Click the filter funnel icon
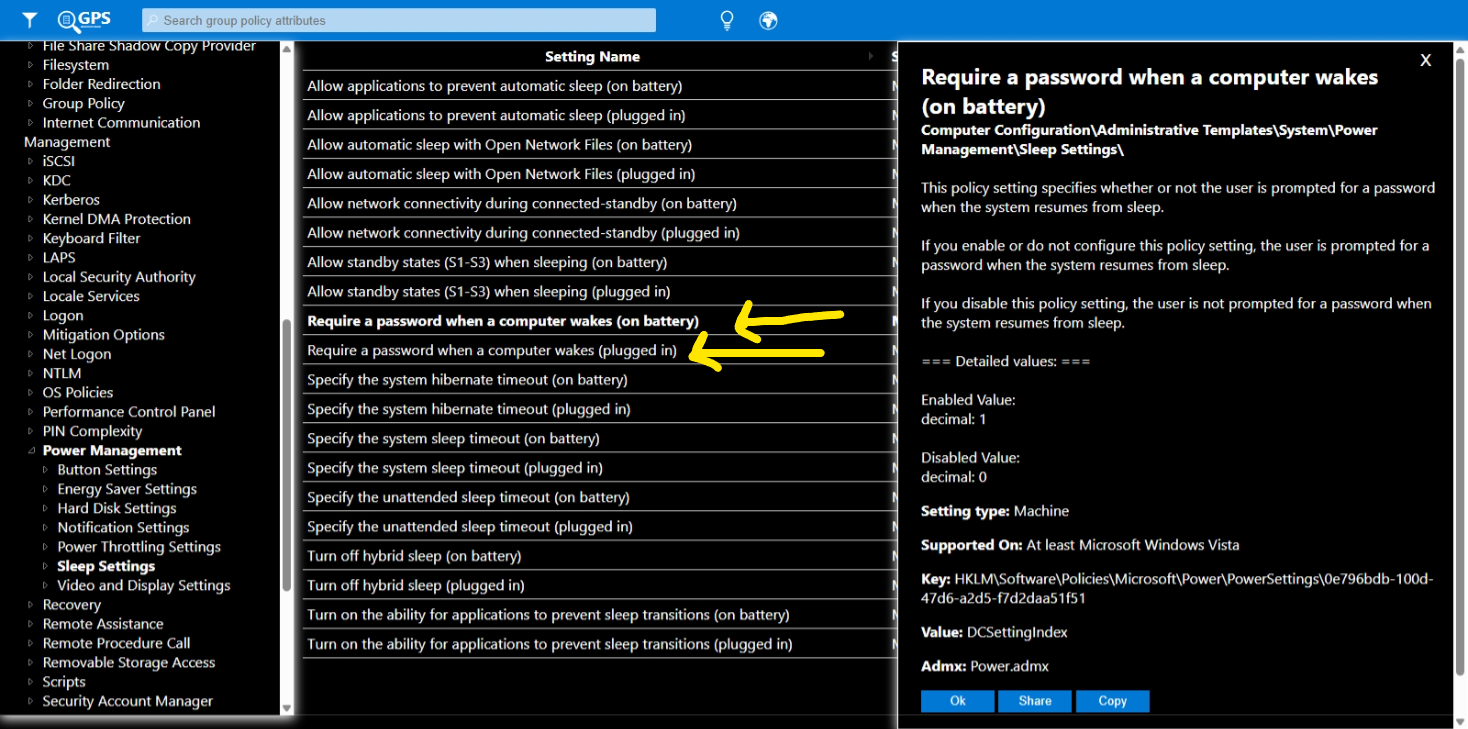The height and width of the screenshot is (729, 1468). coord(30,20)
